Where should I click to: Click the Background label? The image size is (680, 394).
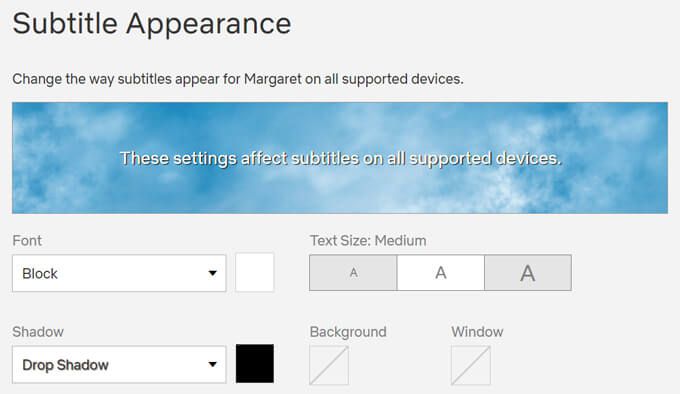(x=348, y=332)
